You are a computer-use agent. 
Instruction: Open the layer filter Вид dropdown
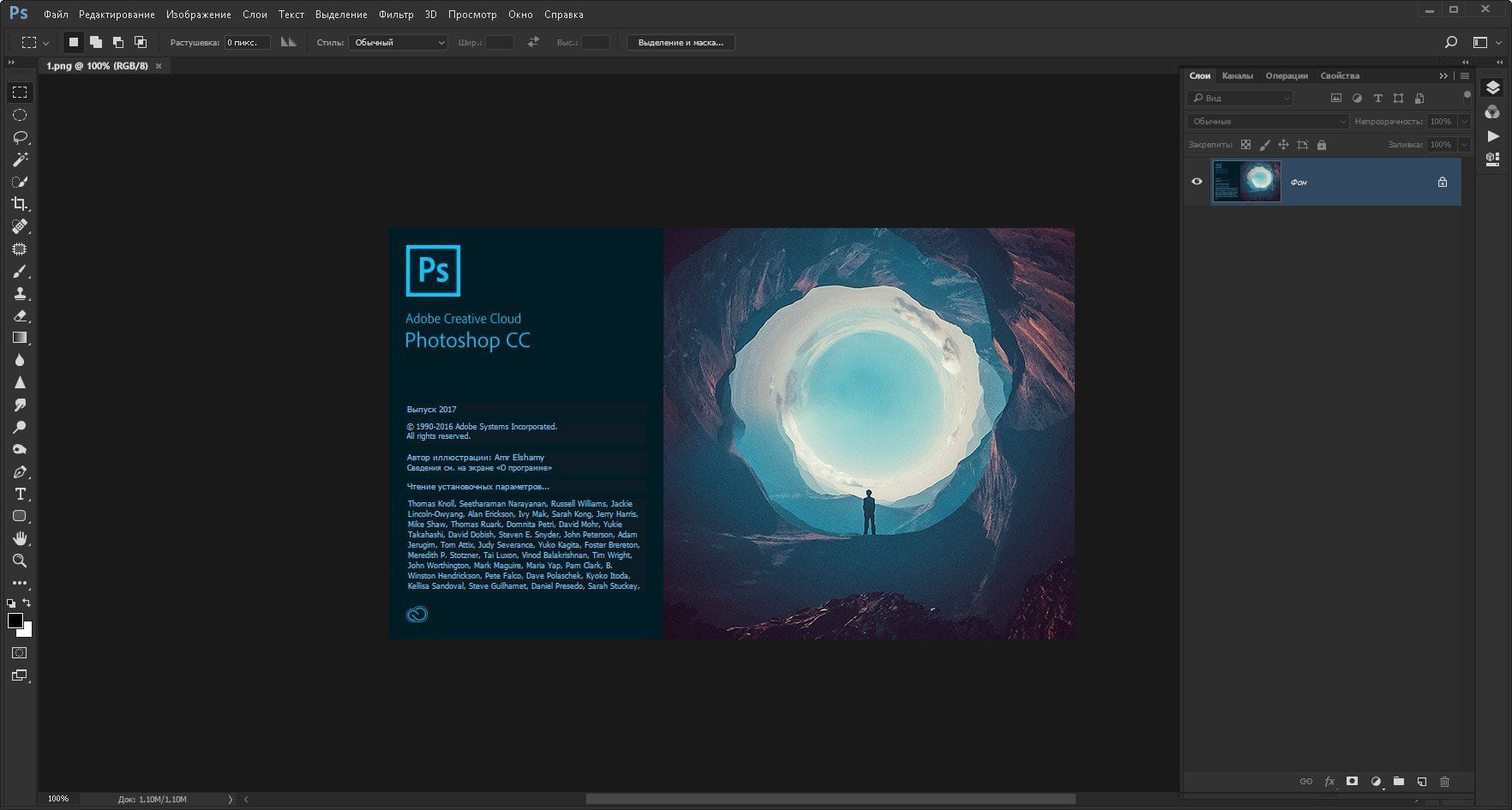coord(1239,99)
